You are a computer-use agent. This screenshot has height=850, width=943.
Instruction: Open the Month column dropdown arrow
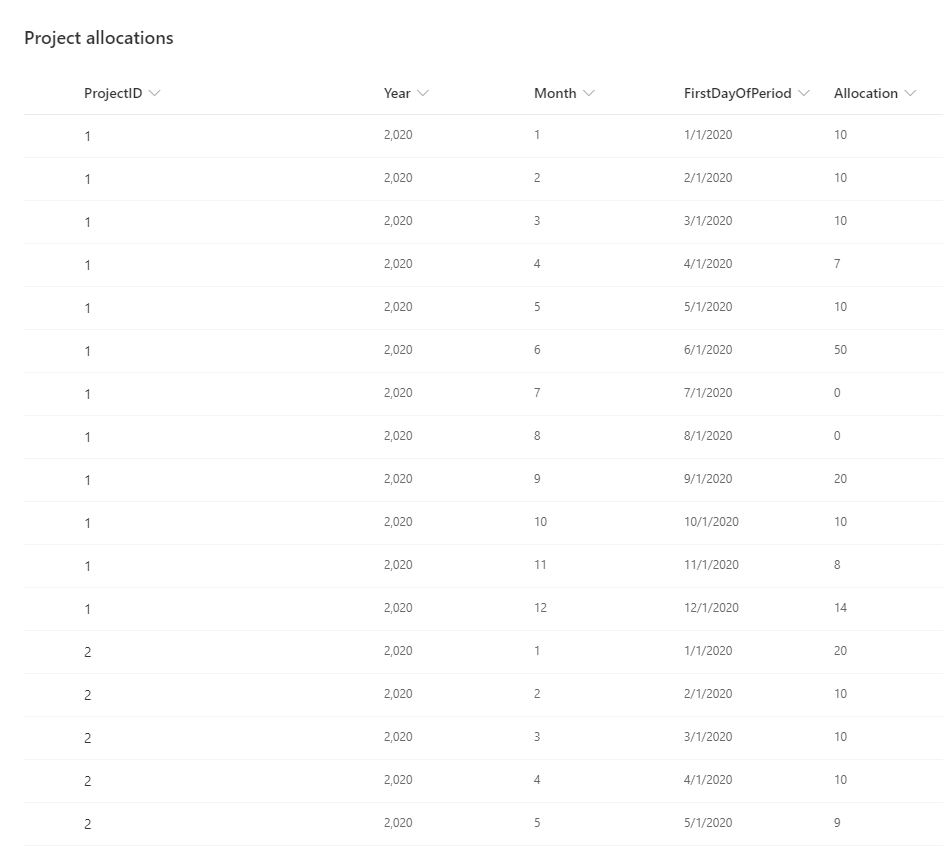[589, 93]
